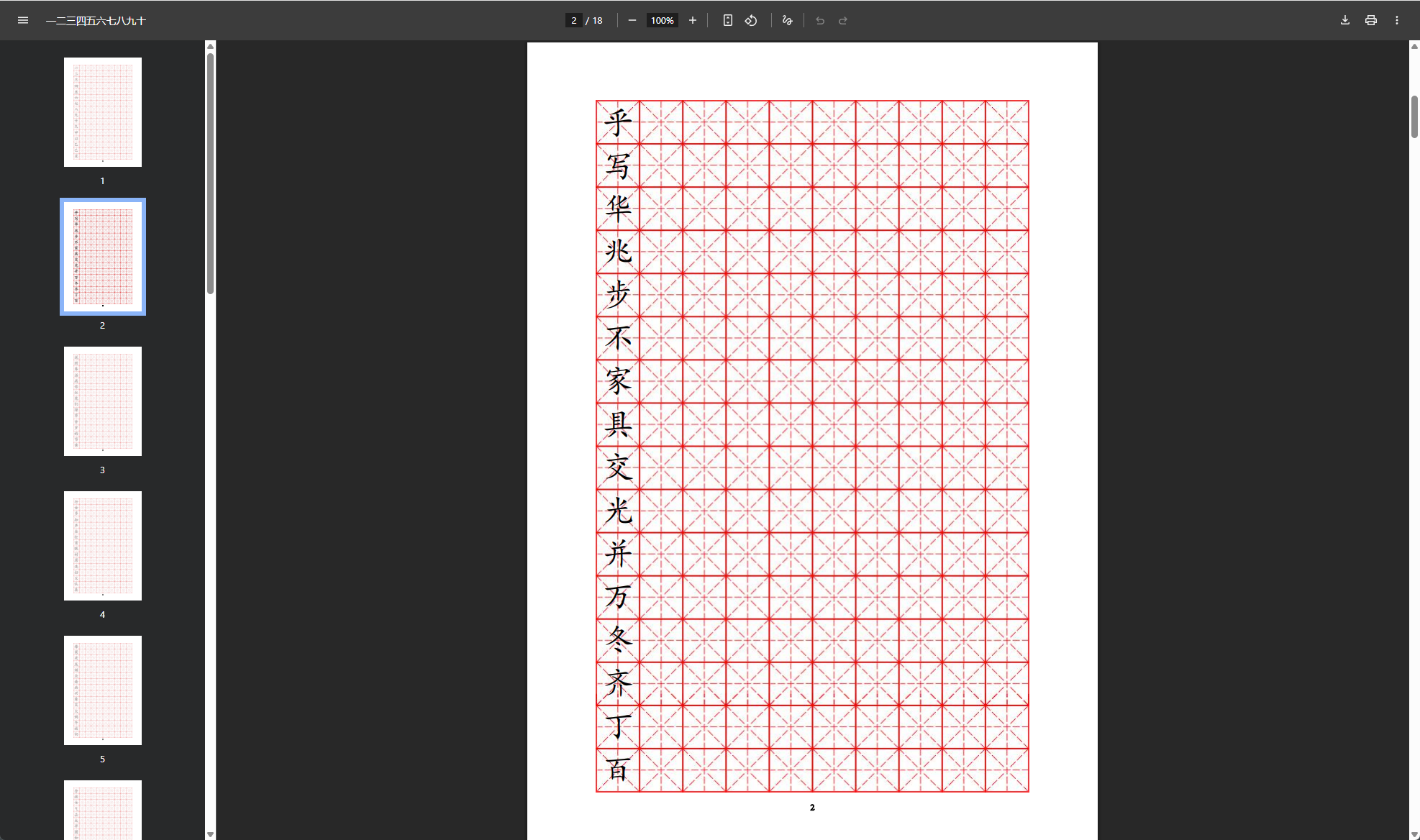The width and height of the screenshot is (1420, 840).
Task: Toggle the thumbnail sidebar with the hamburger menu
Action: pyautogui.click(x=22, y=20)
